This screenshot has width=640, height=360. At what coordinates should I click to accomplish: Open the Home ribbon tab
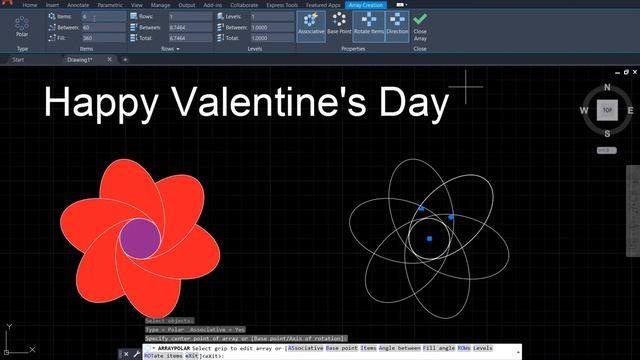click(x=30, y=5)
